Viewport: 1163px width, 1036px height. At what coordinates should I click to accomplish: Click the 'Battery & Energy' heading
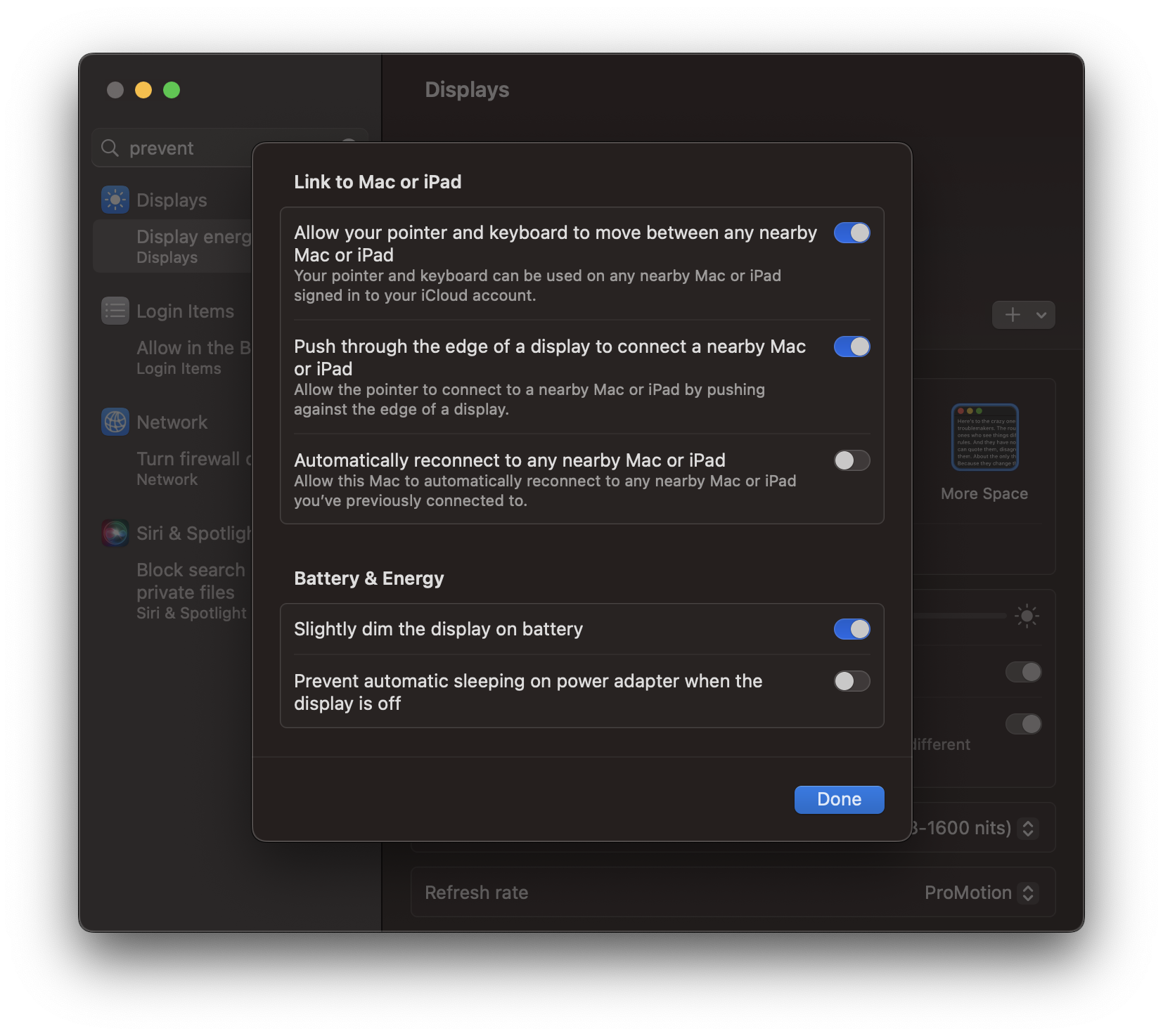pos(369,578)
